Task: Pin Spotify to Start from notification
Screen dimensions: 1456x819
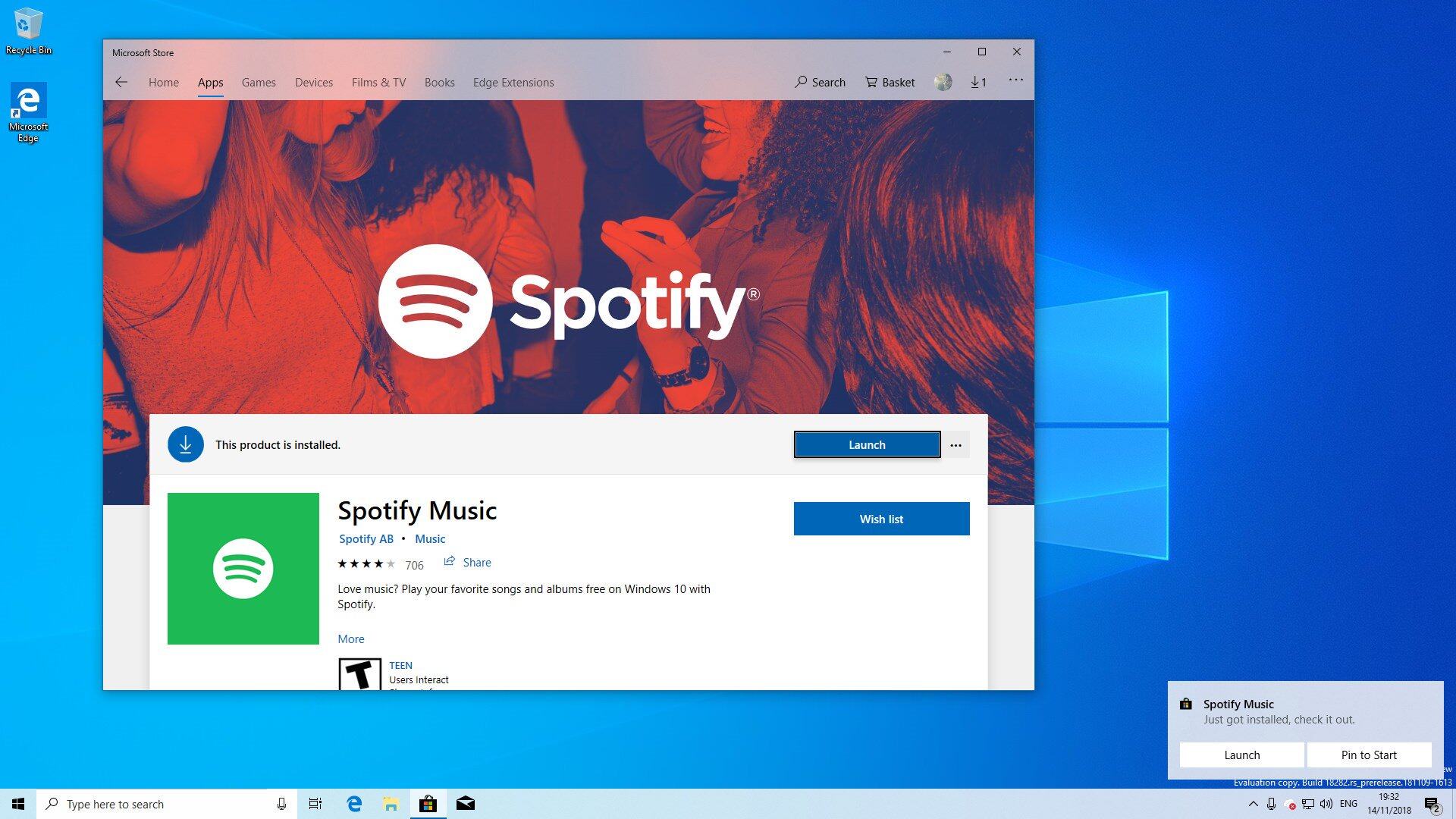Action: tap(1369, 755)
